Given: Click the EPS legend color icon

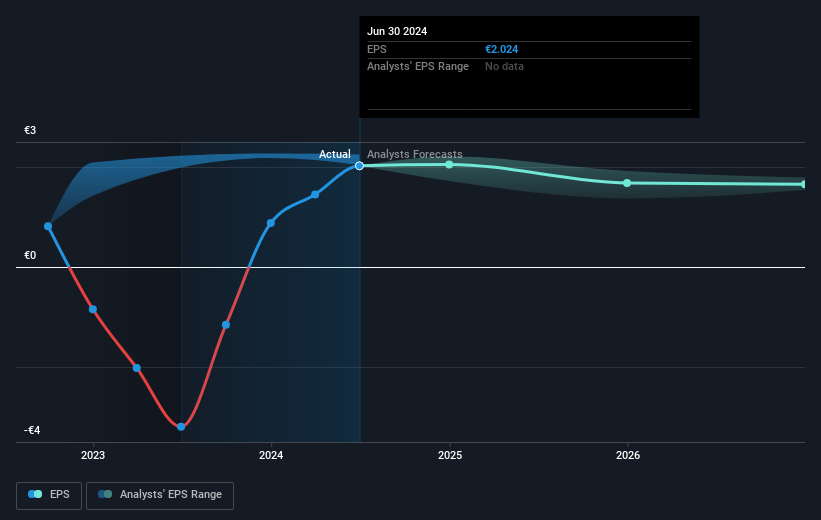Looking at the screenshot, I should [x=35, y=494].
